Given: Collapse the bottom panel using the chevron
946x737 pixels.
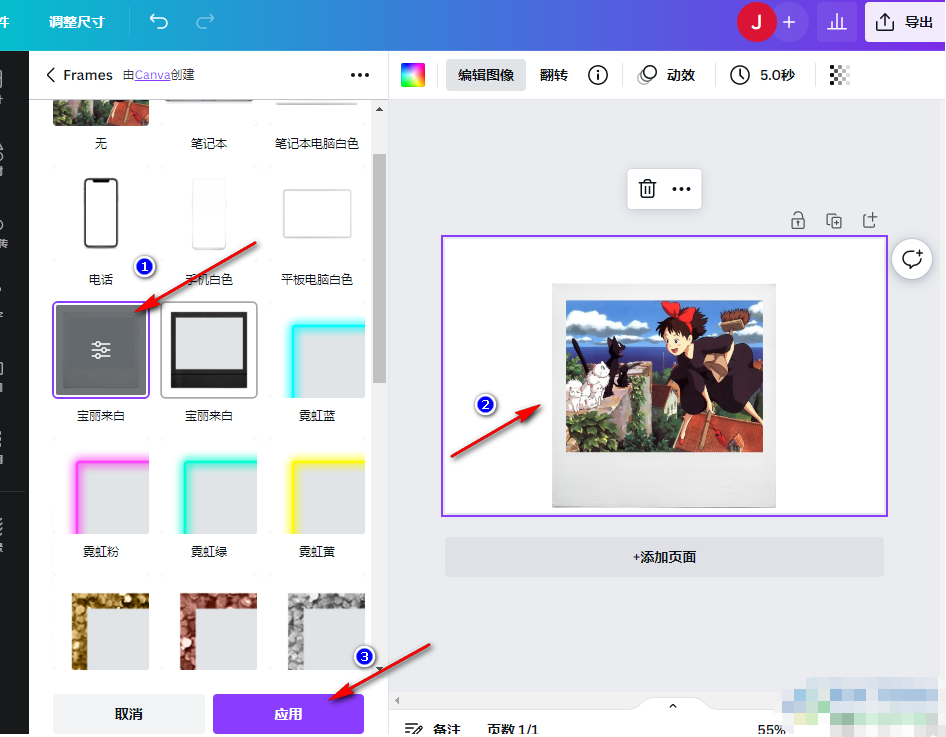Looking at the screenshot, I should coord(672,705).
